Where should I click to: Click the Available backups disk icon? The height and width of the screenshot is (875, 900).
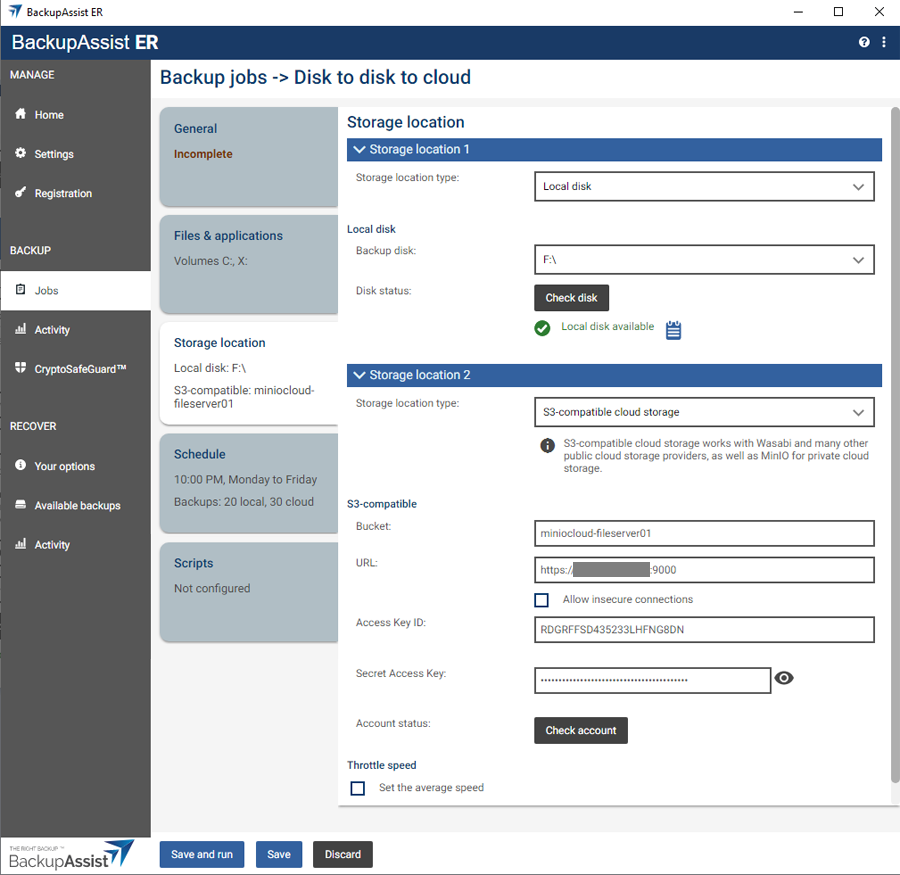21,505
